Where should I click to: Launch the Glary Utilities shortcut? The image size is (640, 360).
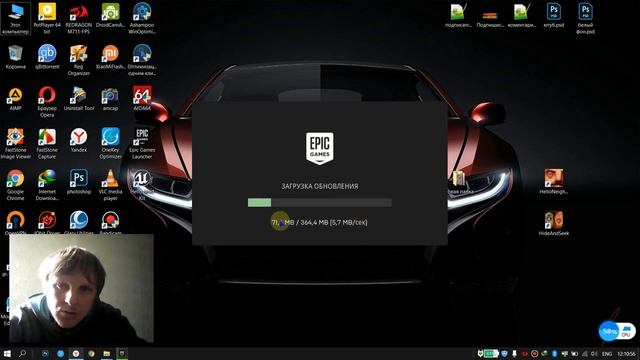[78, 222]
